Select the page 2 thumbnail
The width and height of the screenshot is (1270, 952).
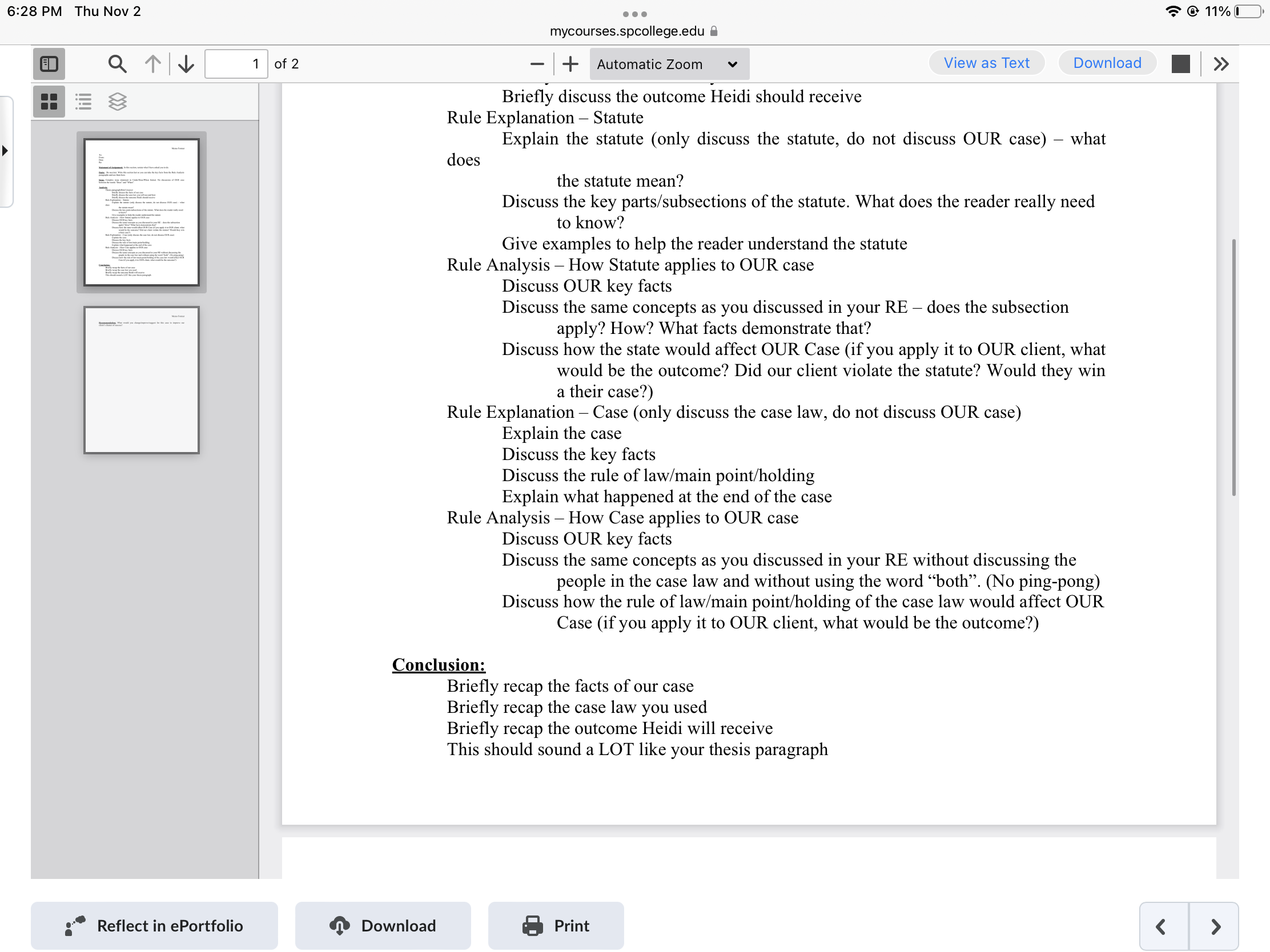(141, 380)
